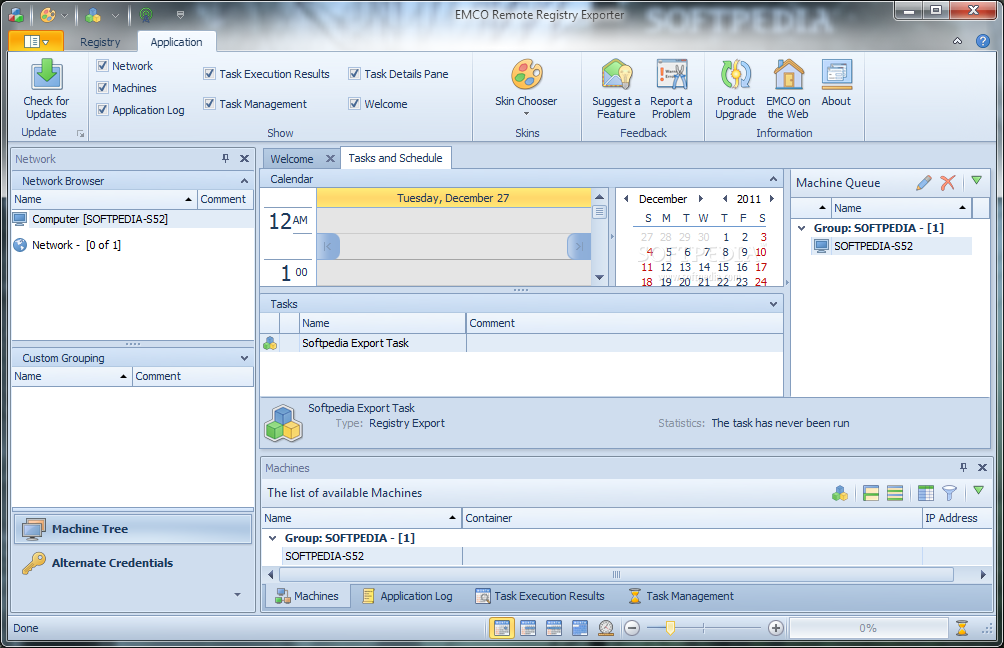Click the application menu button in ribbon
The image size is (1004, 648).
(x=36, y=42)
